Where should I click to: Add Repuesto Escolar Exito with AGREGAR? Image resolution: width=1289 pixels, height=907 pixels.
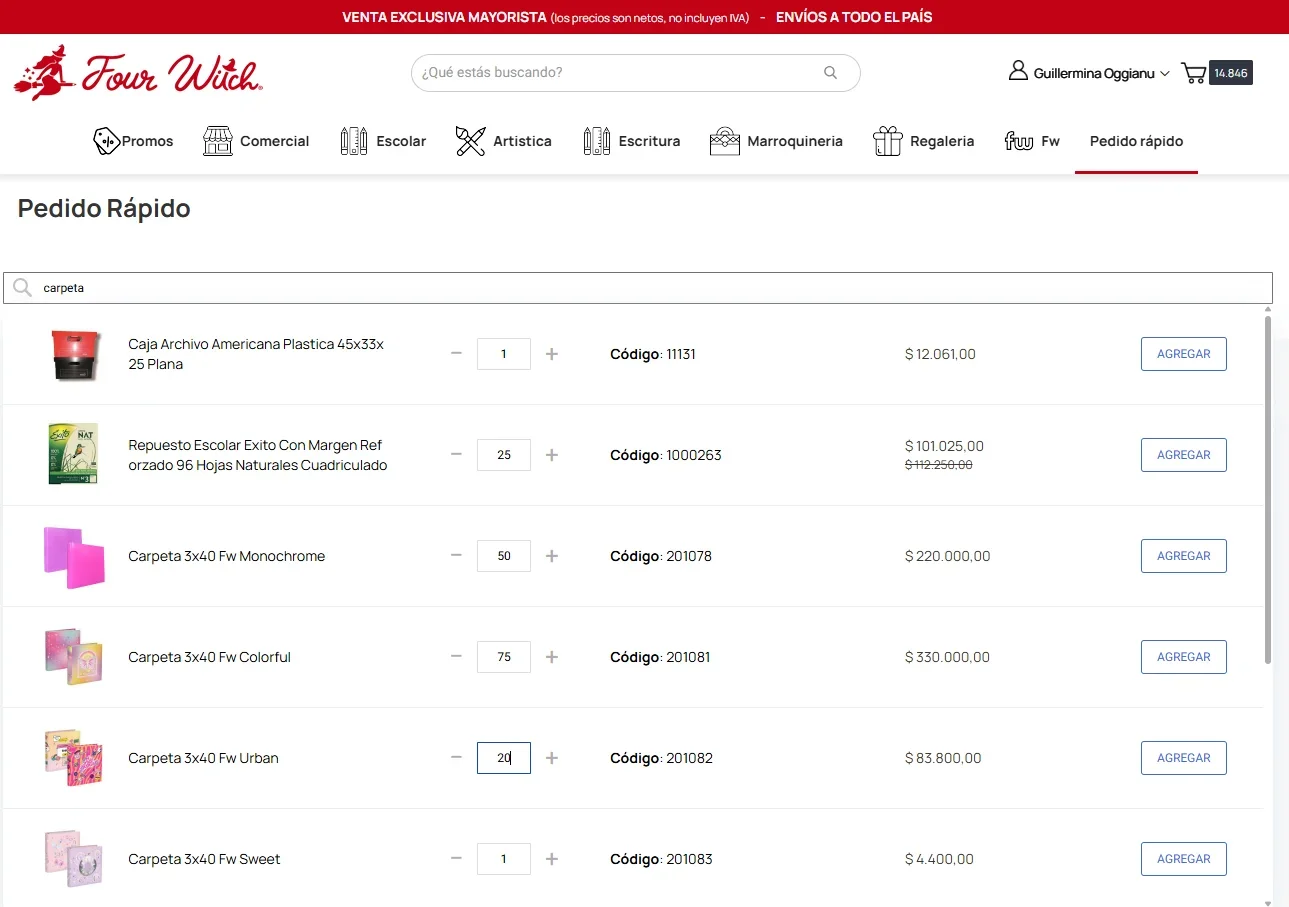pos(1184,455)
